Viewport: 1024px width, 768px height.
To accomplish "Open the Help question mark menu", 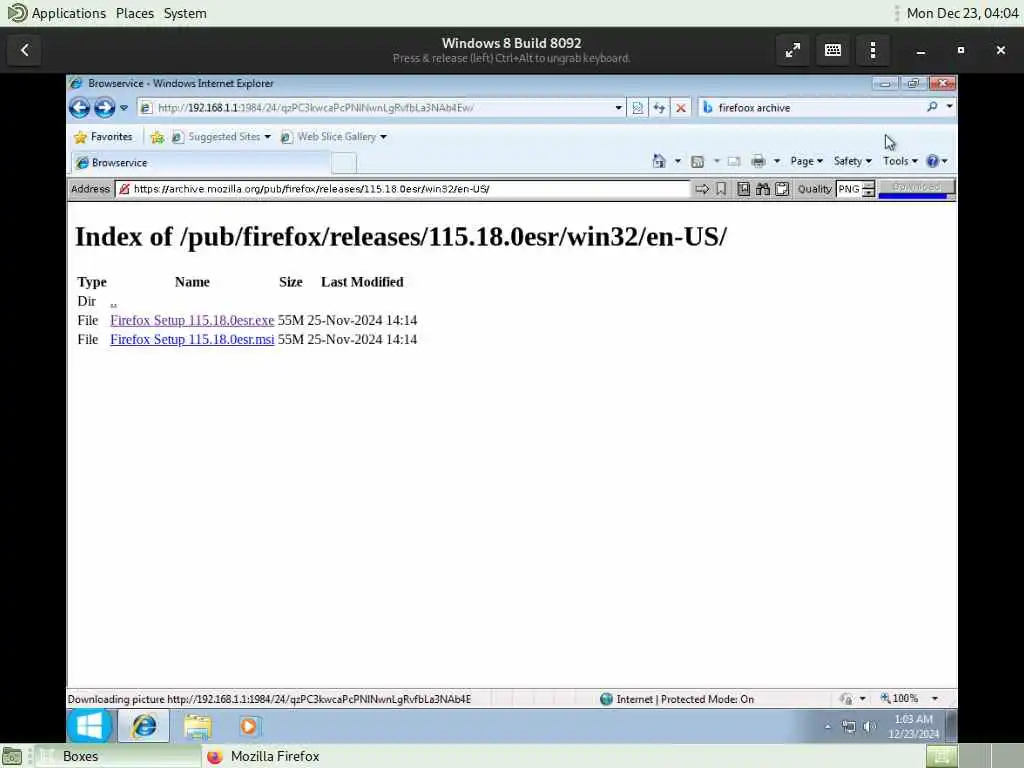I will coord(937,161).
